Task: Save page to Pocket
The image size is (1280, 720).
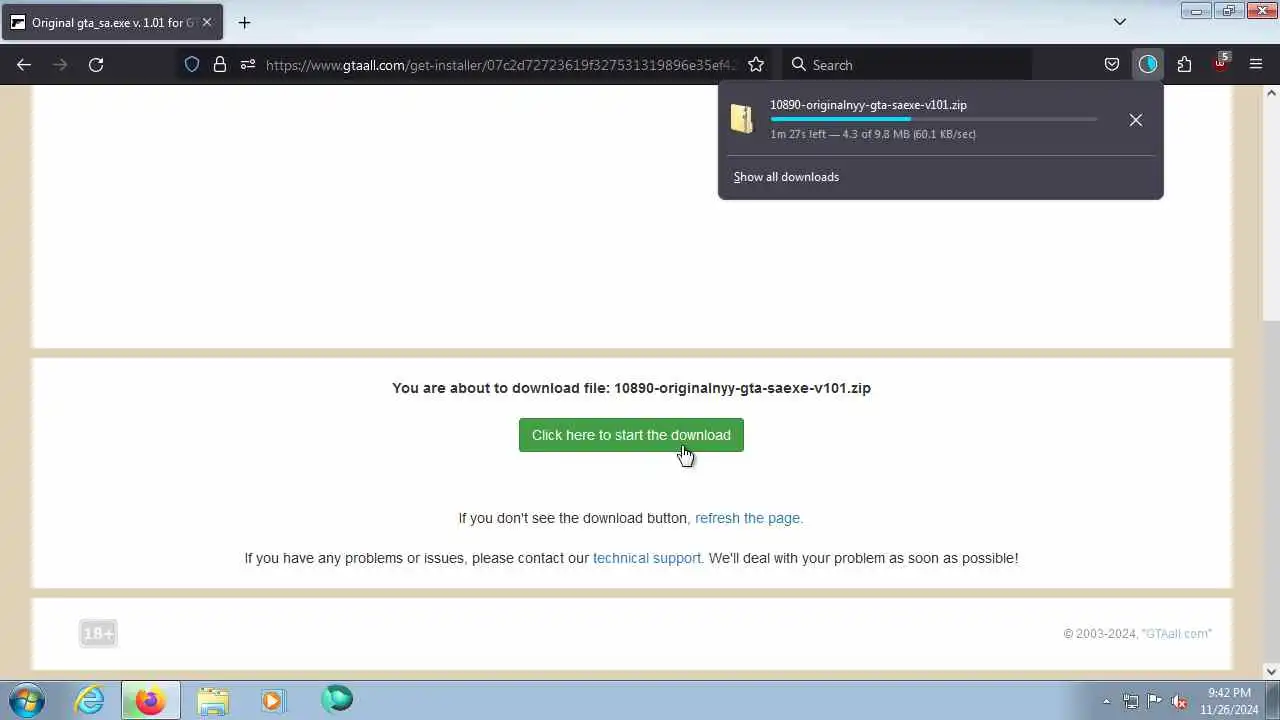Action: [x=1112, y=65]
